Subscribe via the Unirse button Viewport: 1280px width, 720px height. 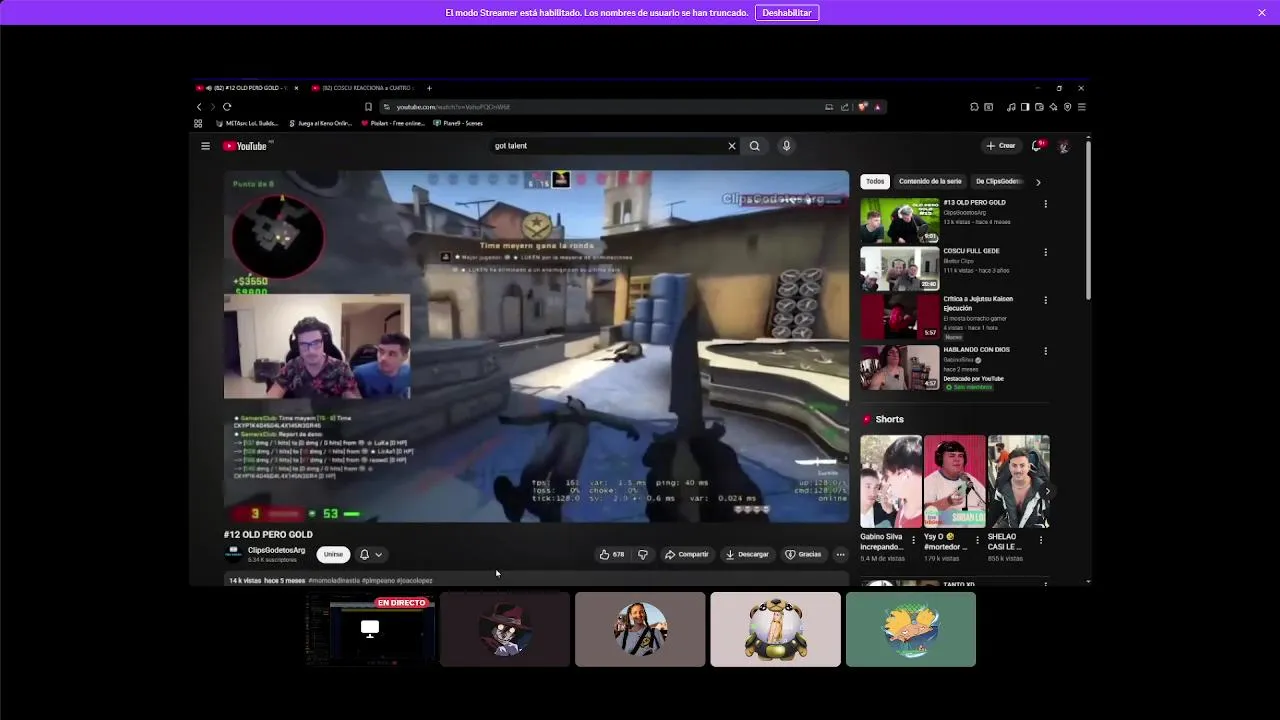tap(333, 554)
